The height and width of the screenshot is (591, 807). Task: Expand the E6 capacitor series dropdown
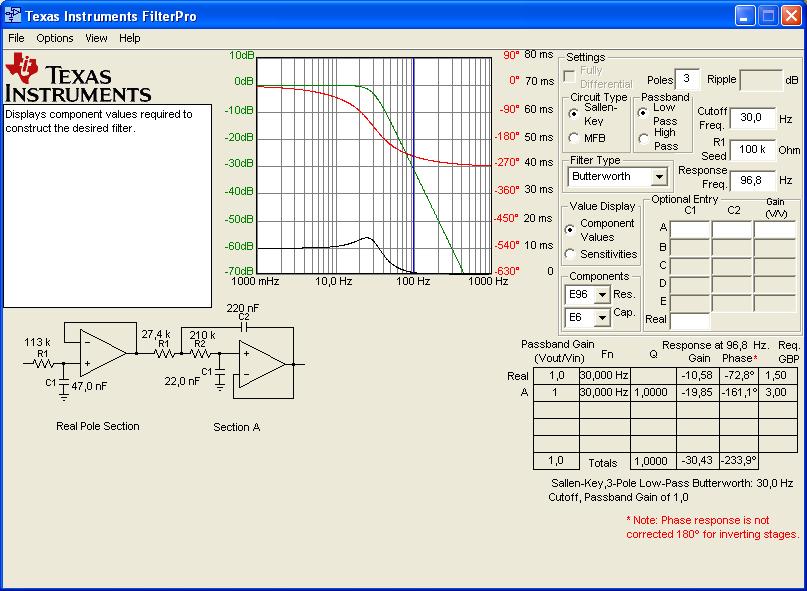(x=601, y=318)
